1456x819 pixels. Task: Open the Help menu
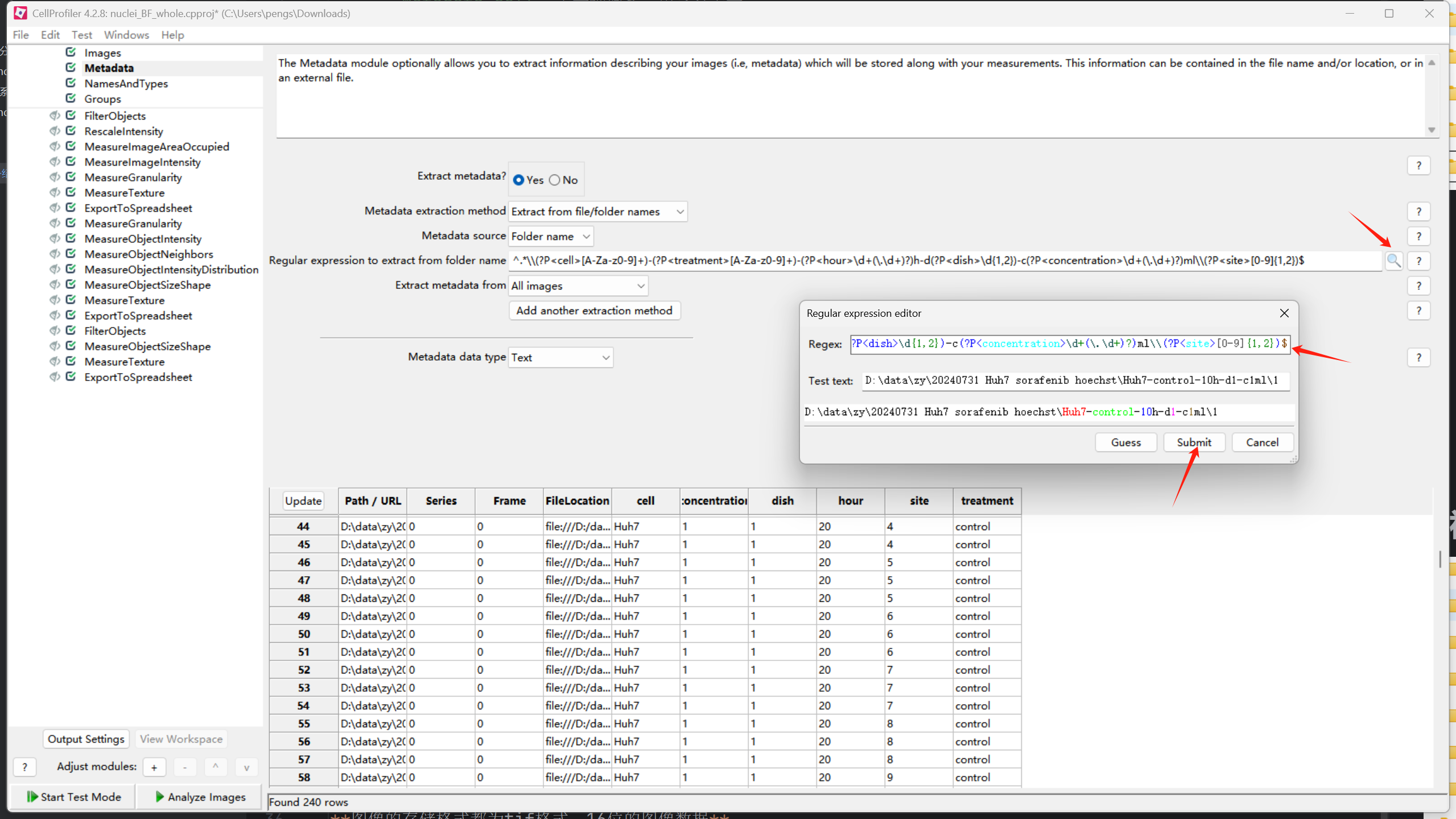[x=172, y=35]
